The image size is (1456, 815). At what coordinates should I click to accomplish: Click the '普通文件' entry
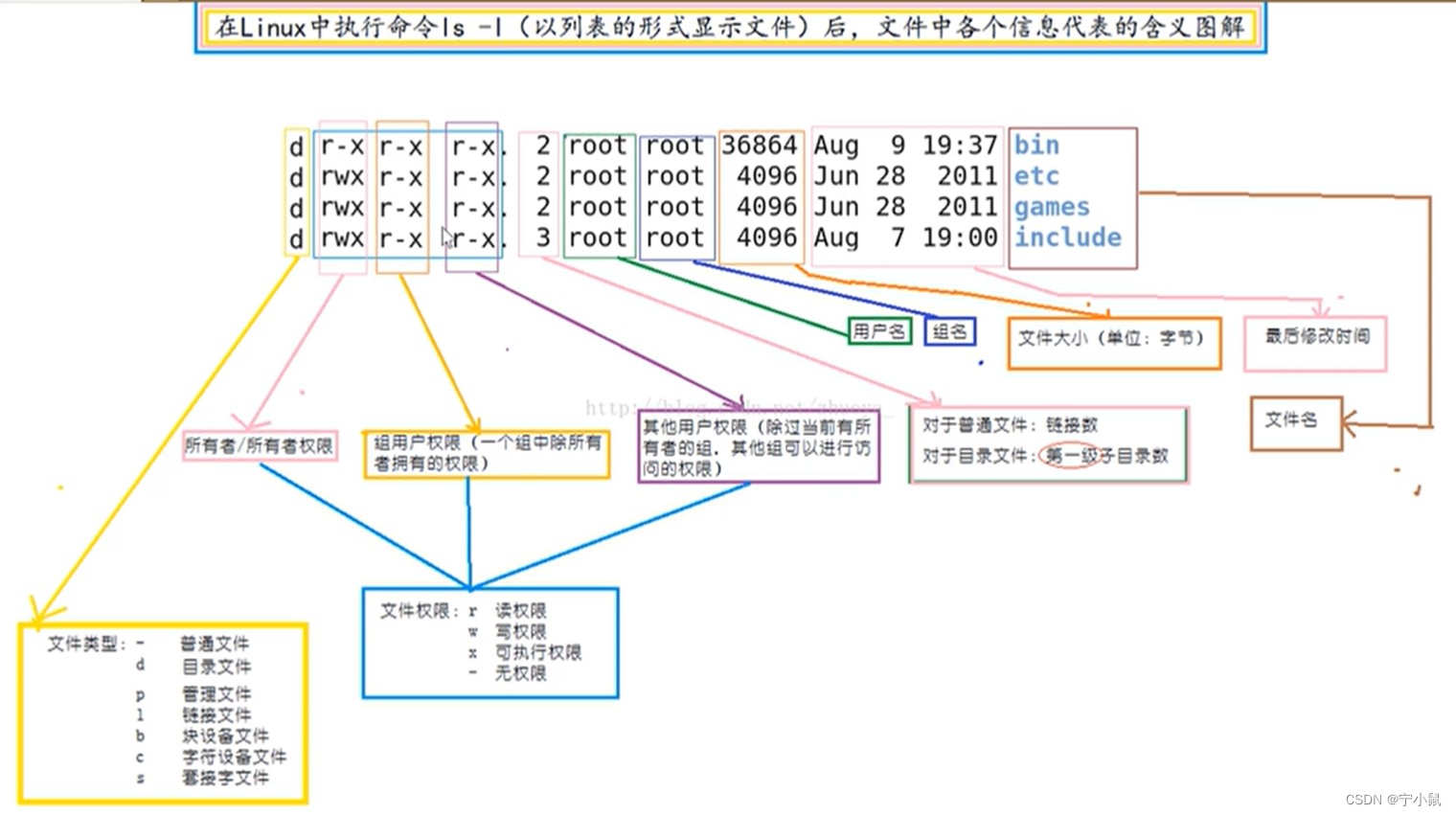pyautogui.click(x=215, y=645)
